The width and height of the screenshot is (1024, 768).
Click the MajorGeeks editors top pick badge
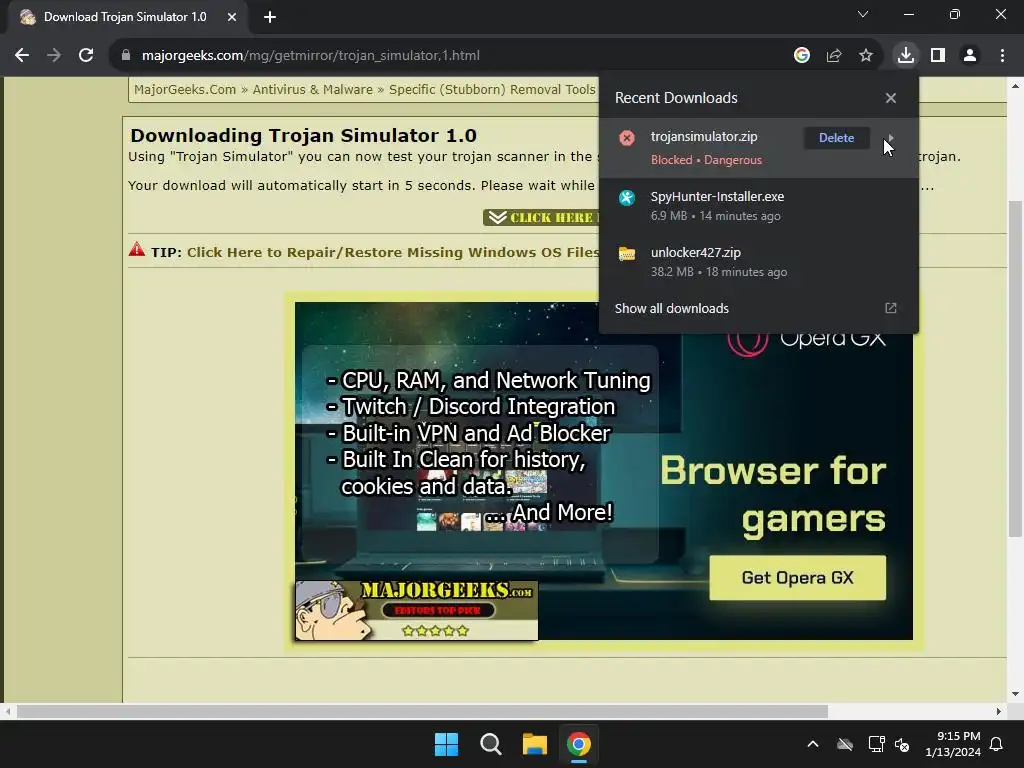point(417,611)
